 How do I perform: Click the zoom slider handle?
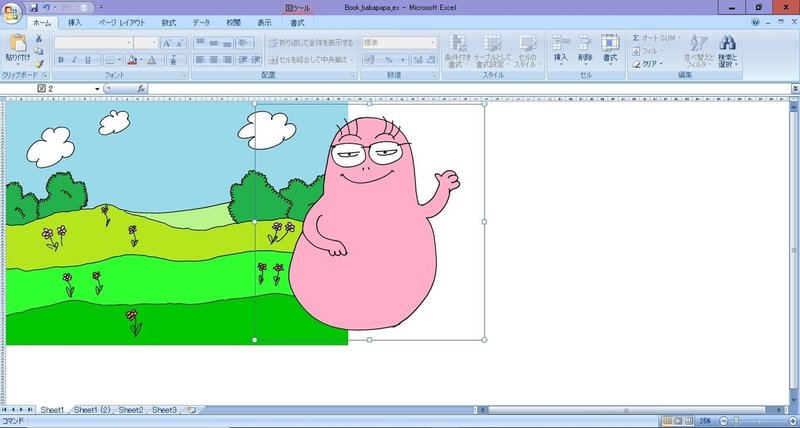[736, 421]
